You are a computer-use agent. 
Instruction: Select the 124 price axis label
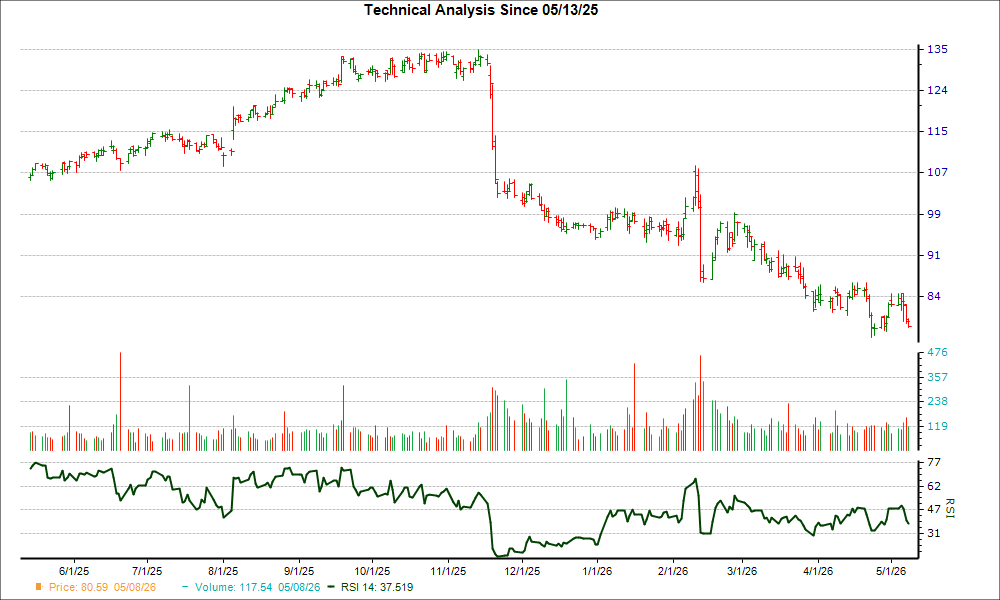[x=937, y=91]
